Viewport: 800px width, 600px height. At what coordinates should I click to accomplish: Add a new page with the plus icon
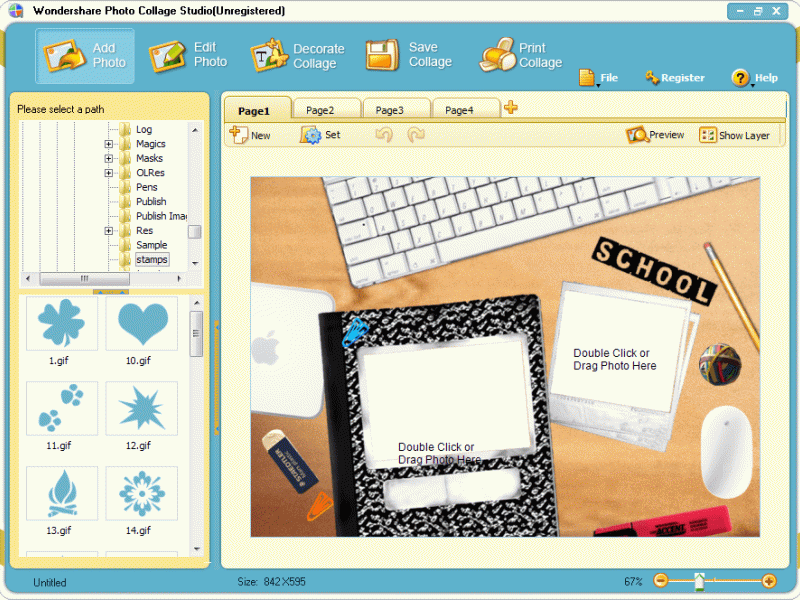click(510, 107)
